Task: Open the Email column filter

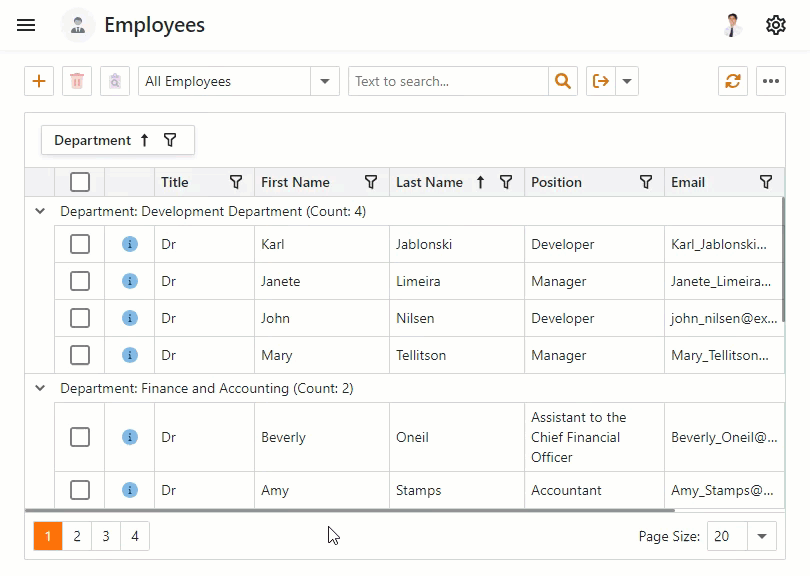Action: [766, 182]
